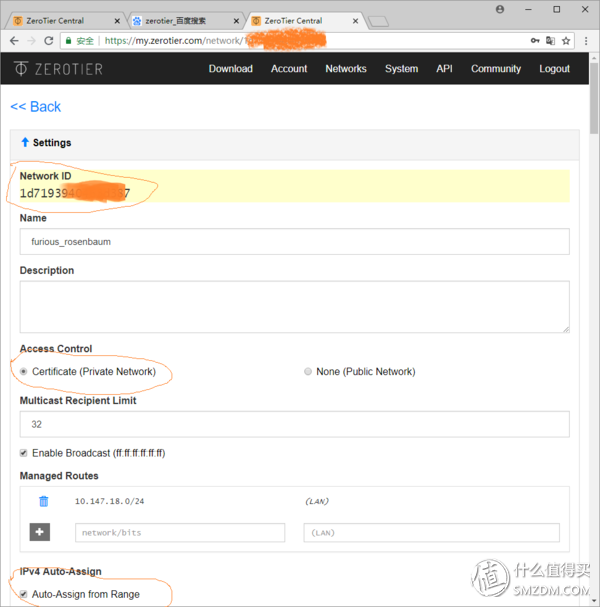The width and height of the screenshot is (600, 607).
Task: Reload the page with refresh icon
Action: (x=49, y=41)
